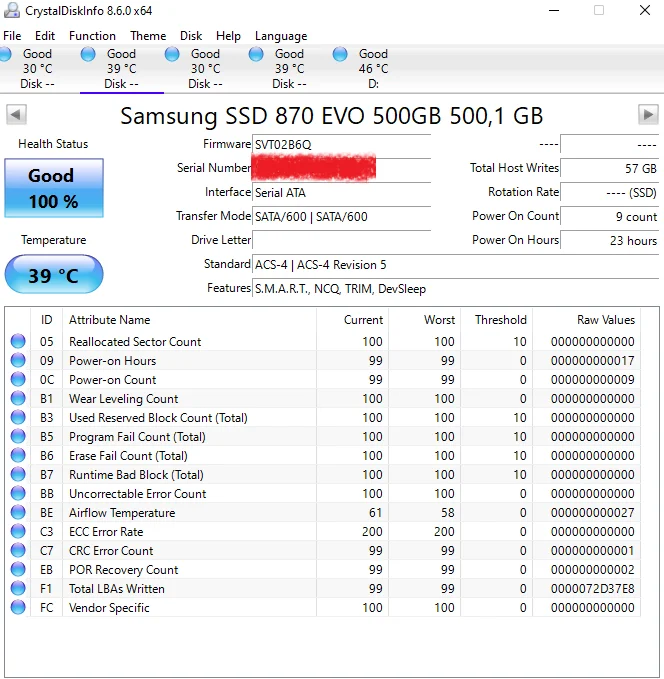Viewport: 664px width, 679px height.
Task: Click the CrystalDiskInfo app icon in title bar
Action: coord(11,10)
